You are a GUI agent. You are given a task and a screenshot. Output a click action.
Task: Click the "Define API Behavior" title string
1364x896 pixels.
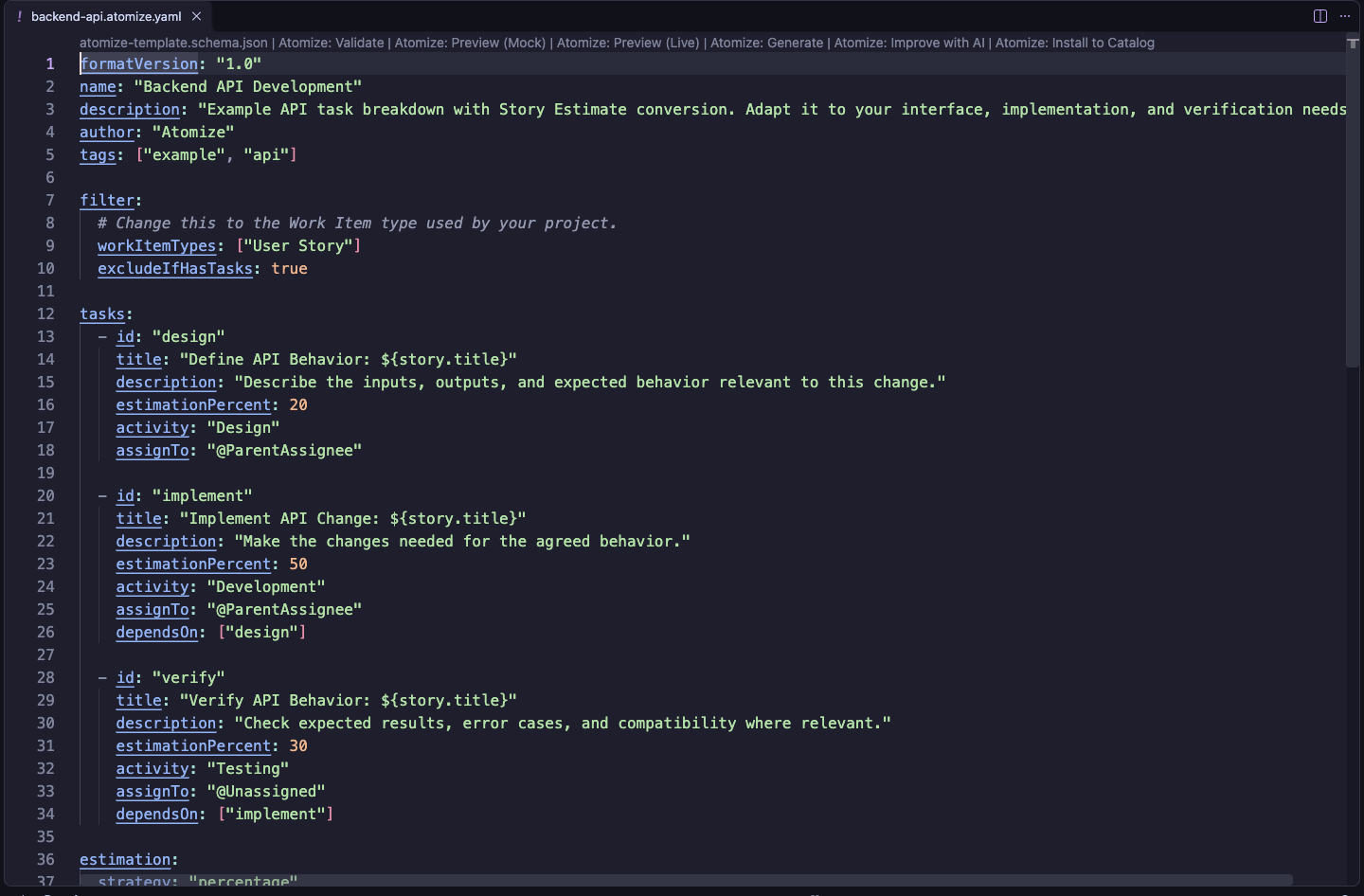(349, 359)
